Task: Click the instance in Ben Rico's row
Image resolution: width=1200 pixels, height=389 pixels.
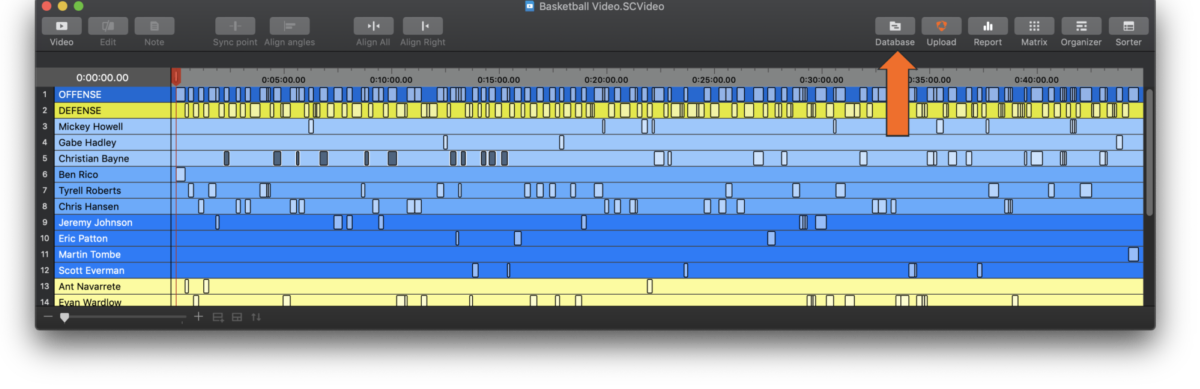Action: click(181, 175)
